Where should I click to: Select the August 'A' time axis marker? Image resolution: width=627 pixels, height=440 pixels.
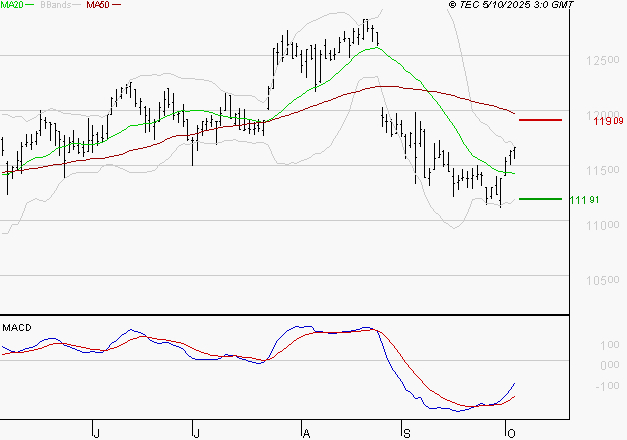click(304, 432)
